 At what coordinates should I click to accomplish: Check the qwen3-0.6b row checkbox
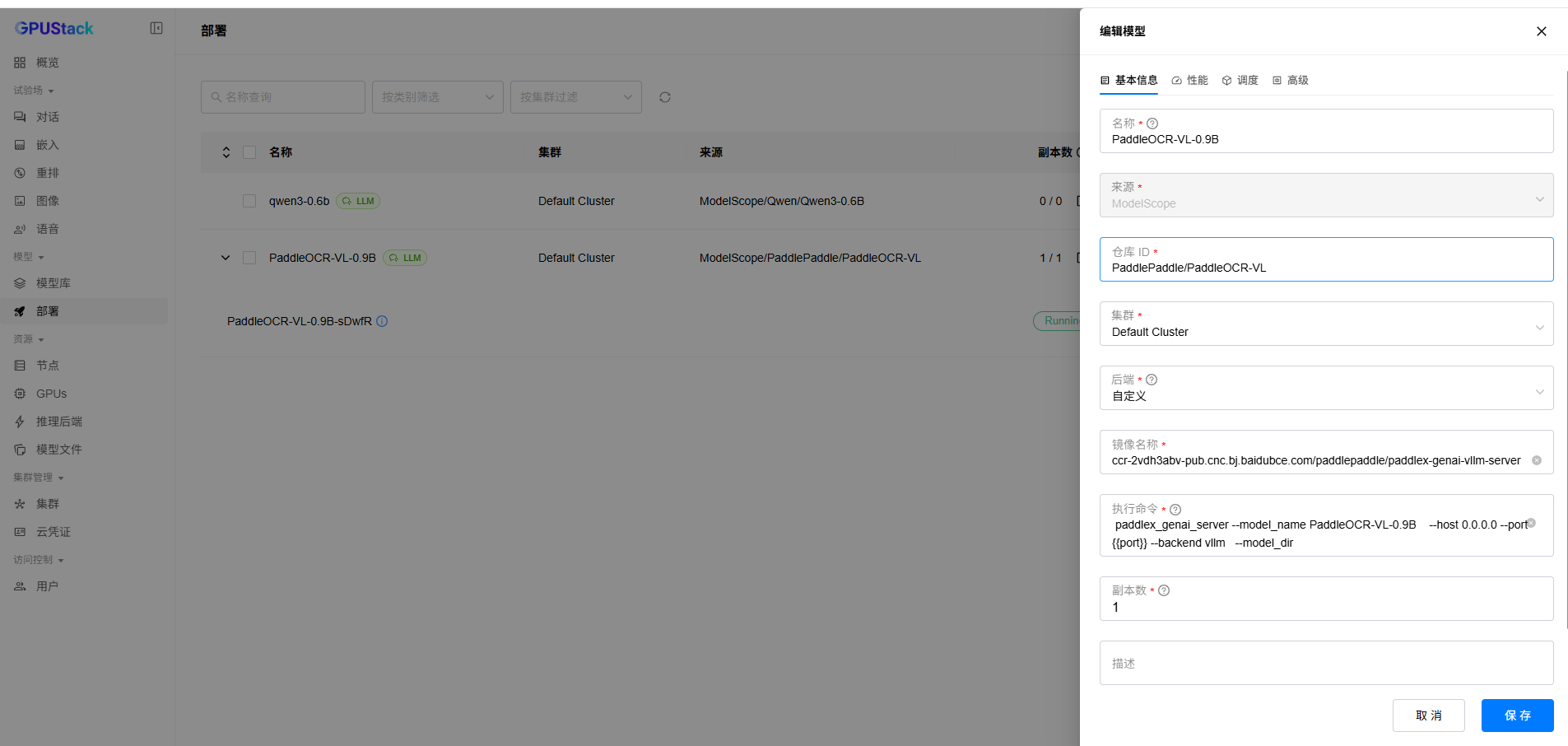click(x=249, y=201)
